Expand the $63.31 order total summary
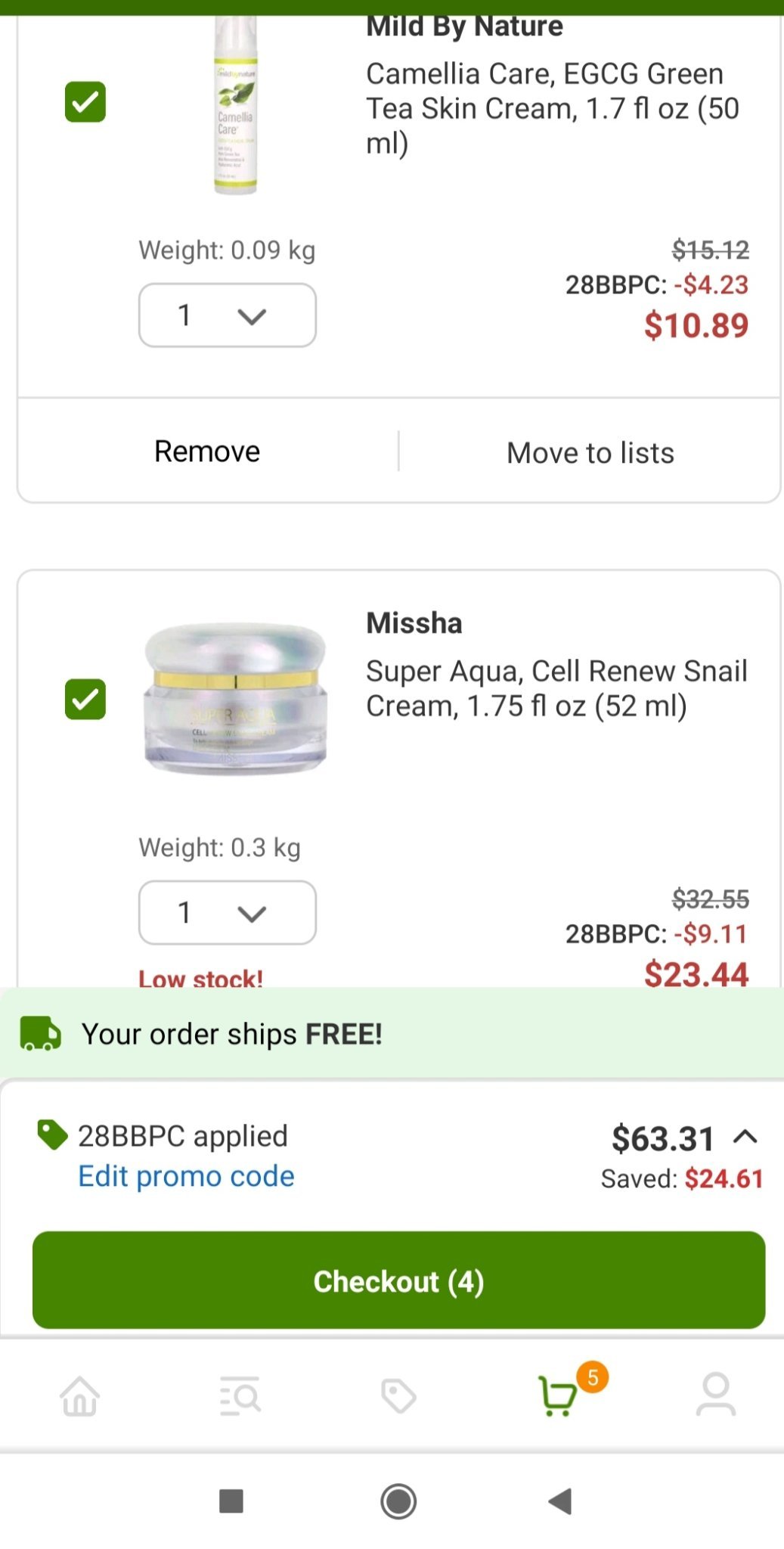 click(x=745, y=1137)
